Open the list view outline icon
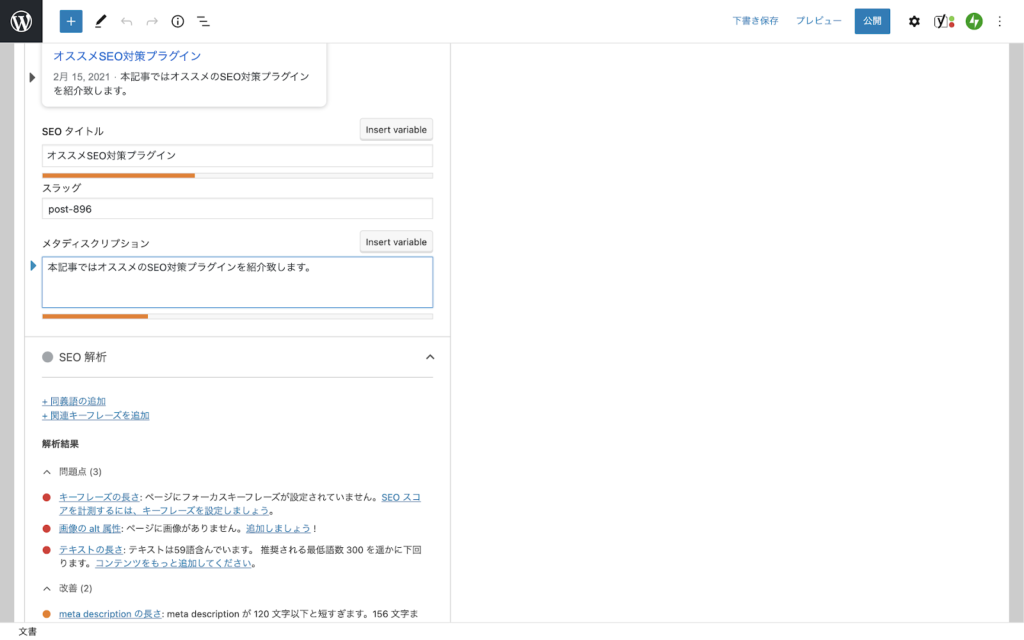Screen dimensions: 1024x640 click(x=203, y=21)
